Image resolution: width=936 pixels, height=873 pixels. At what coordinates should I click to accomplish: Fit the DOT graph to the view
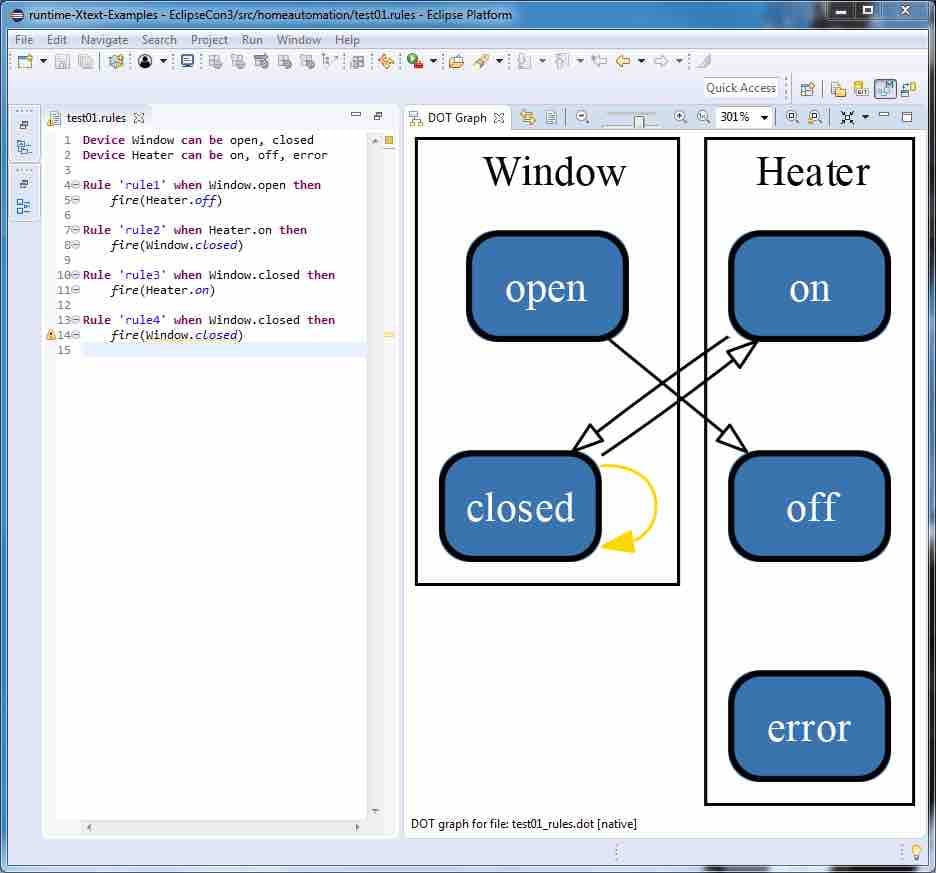coord(847,117)
